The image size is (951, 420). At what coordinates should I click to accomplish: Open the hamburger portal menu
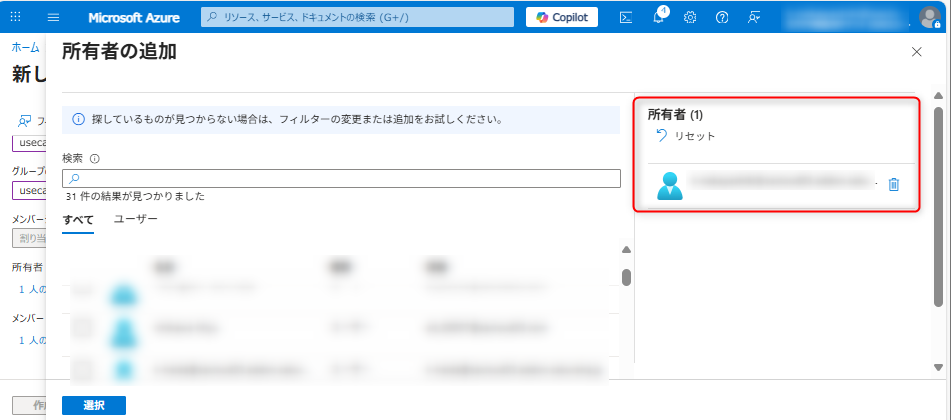point(53,17)
